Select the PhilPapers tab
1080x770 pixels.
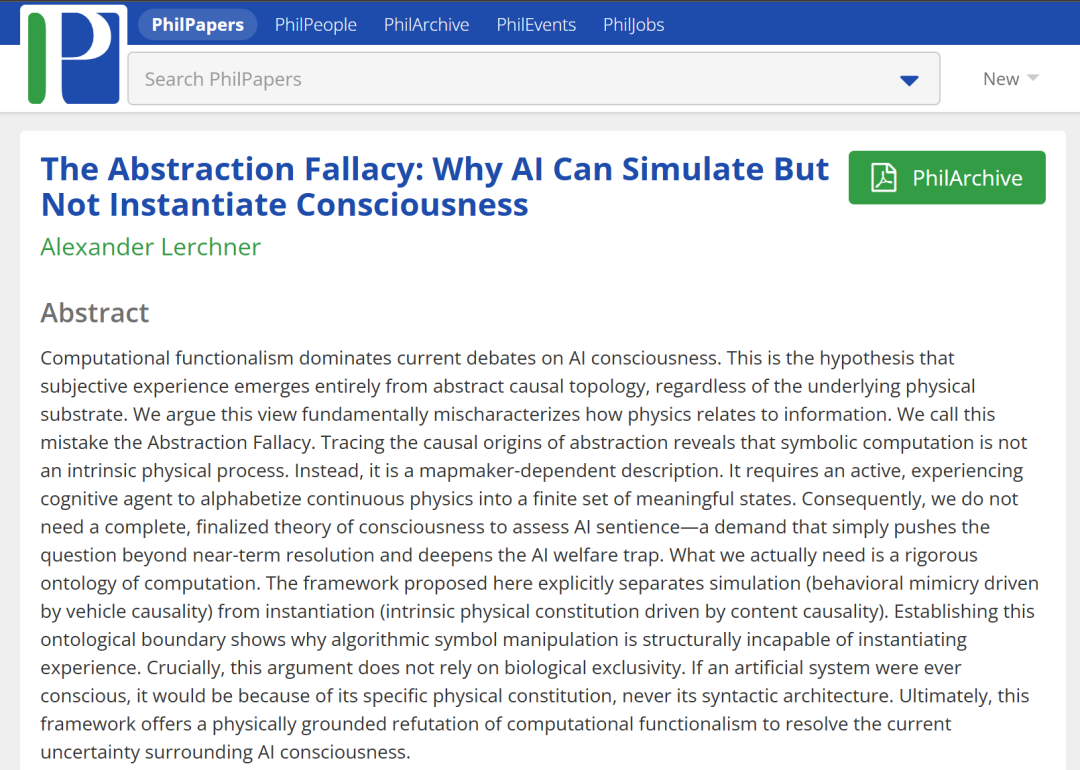[197, 25]
